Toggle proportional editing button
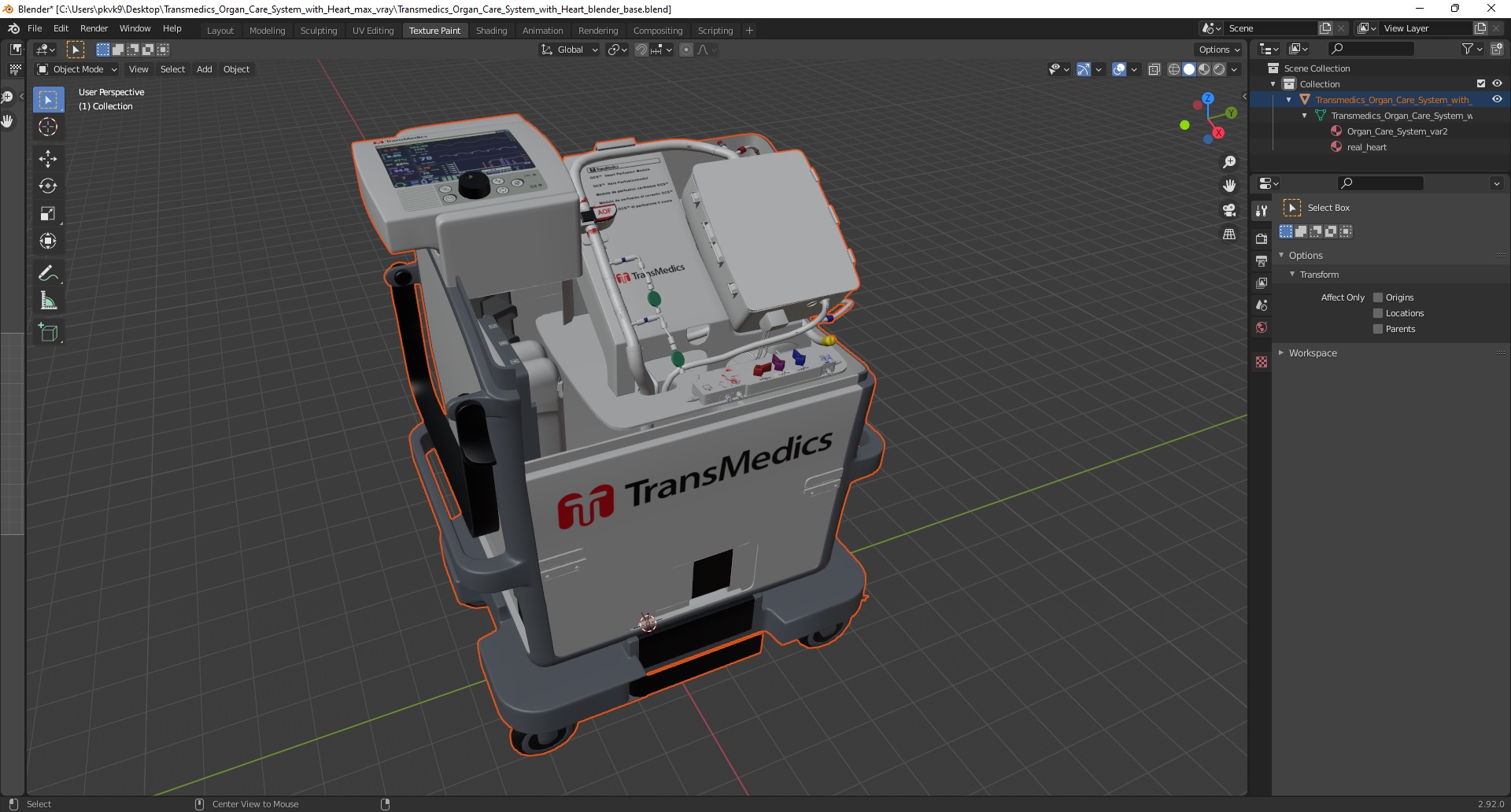Screen dimensions: 1511x812 coord(686,50)
